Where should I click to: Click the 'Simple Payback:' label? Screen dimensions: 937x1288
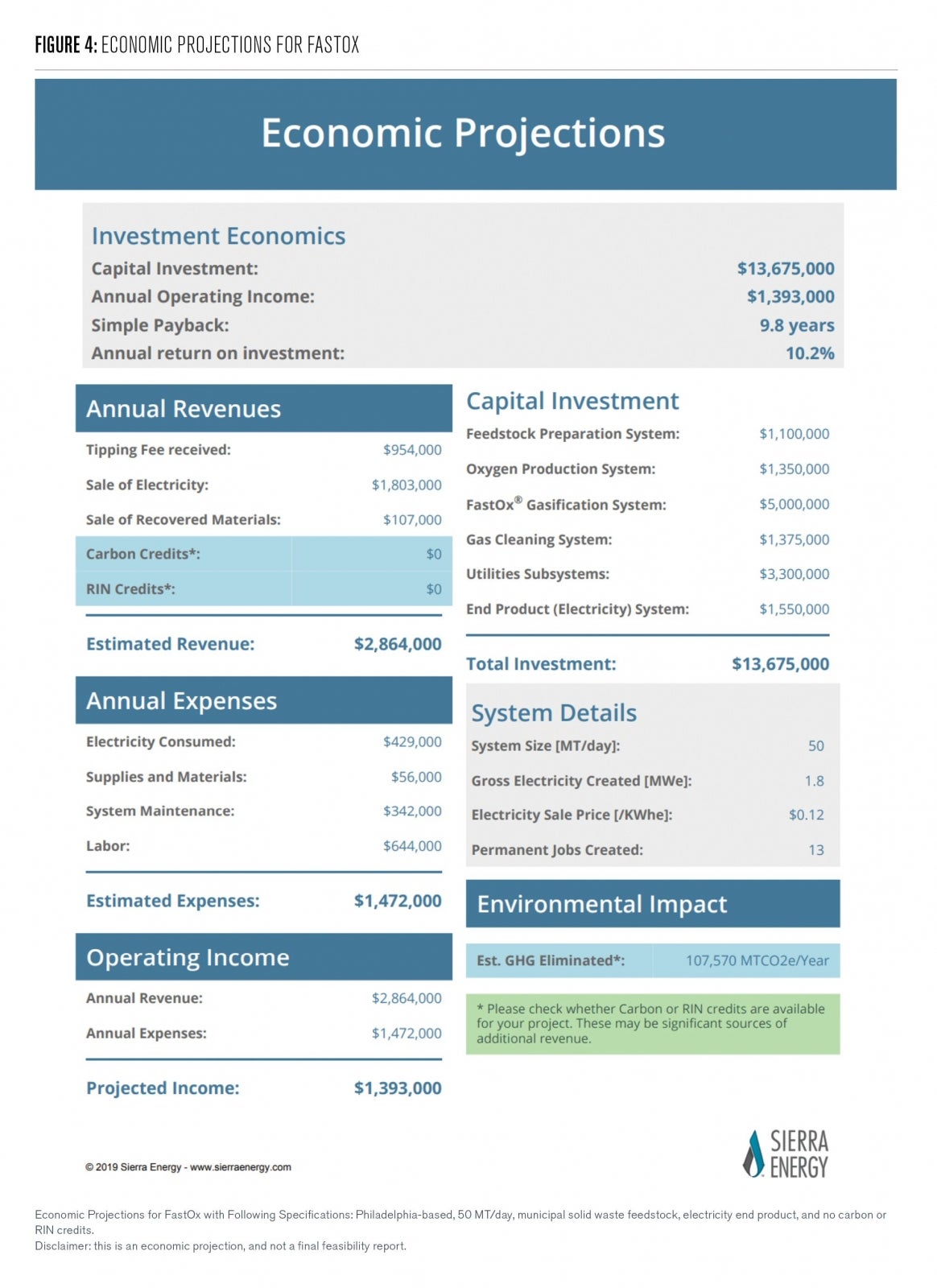160,325
